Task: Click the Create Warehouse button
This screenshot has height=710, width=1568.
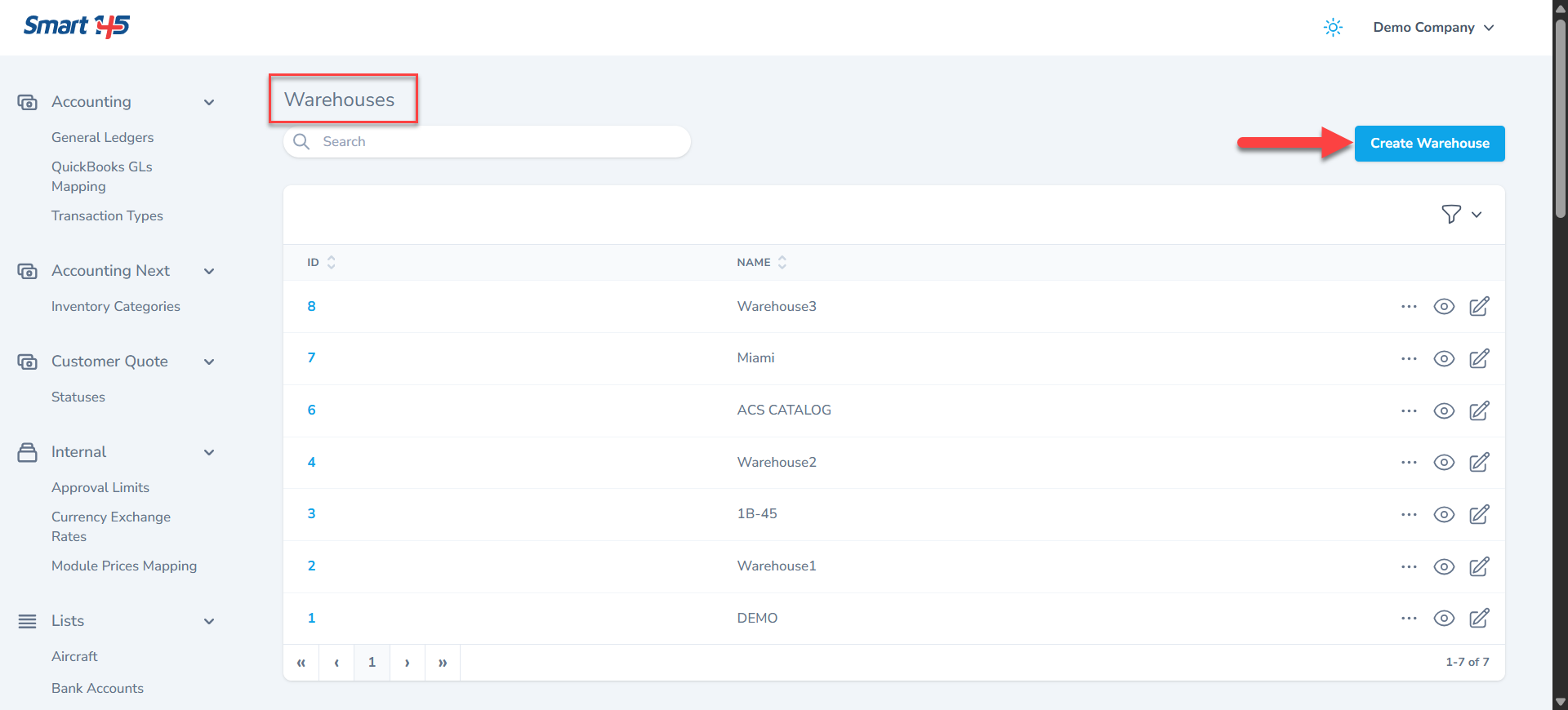Action: [x=1429, y=144]
